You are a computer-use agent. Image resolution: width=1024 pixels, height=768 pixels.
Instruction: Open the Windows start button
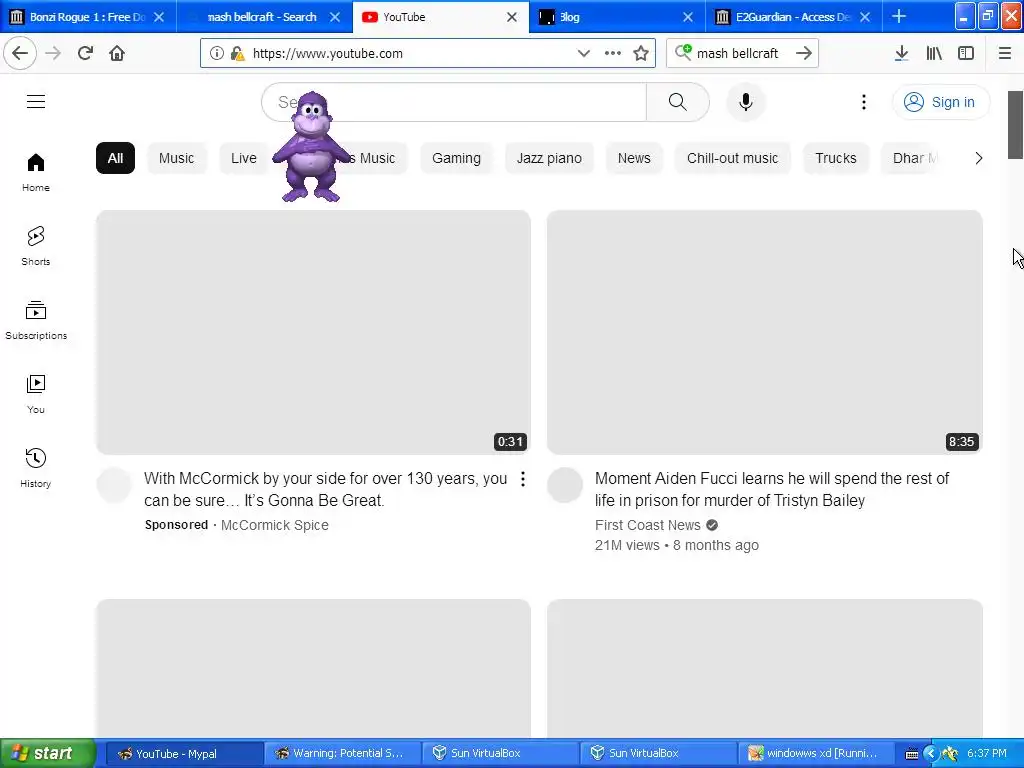[x=47, y=753]
